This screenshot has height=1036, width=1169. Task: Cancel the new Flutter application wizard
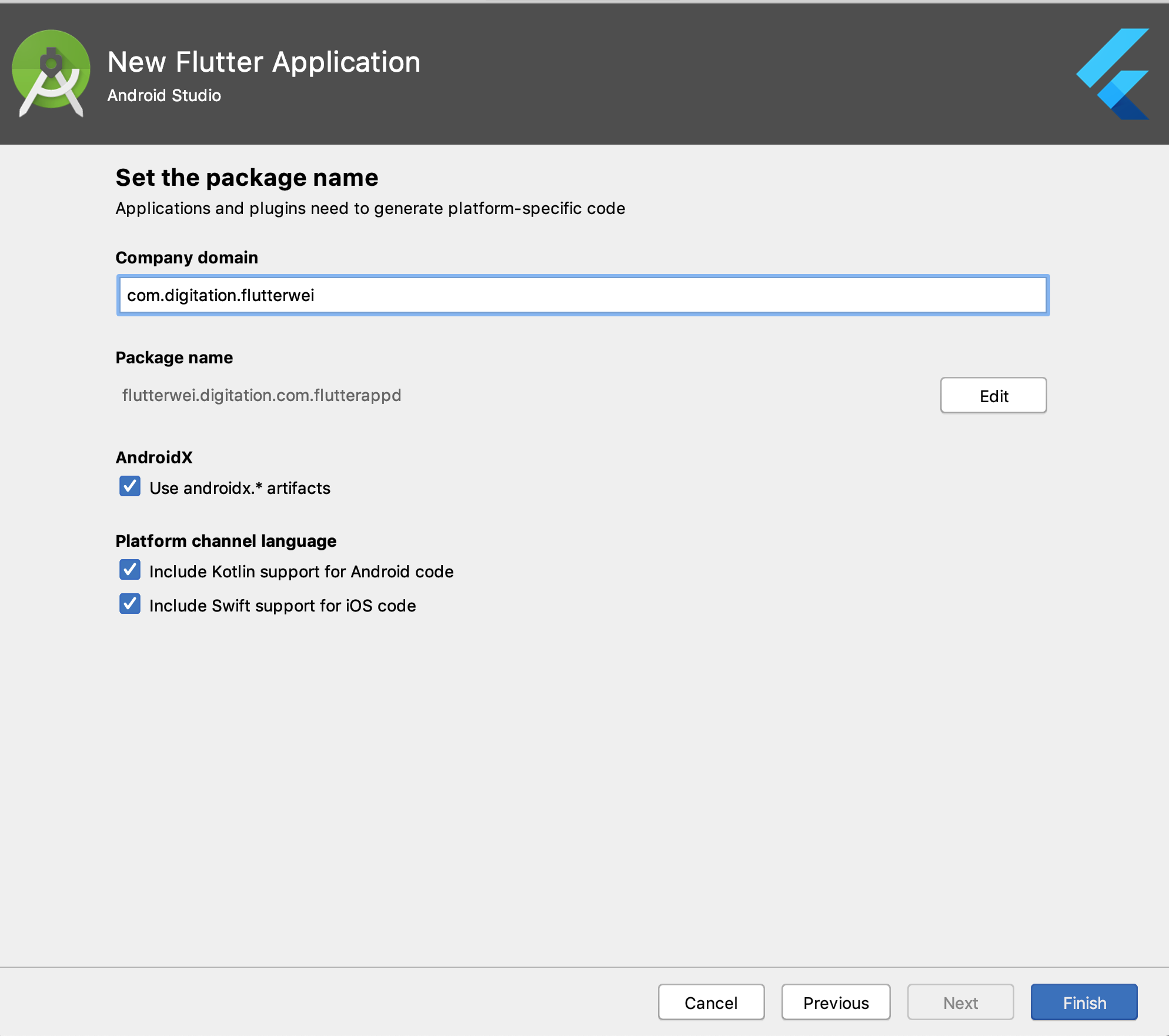(710, 1002)
